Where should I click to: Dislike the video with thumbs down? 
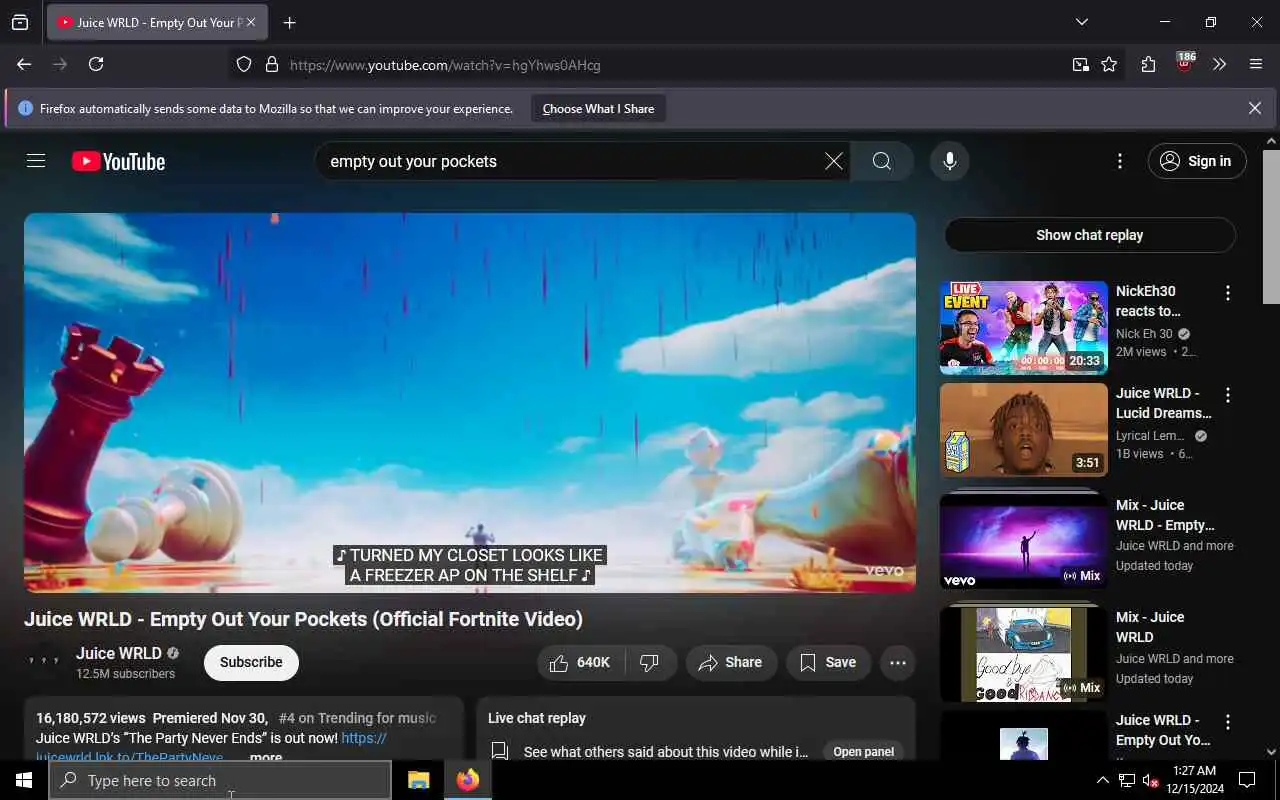651,662
